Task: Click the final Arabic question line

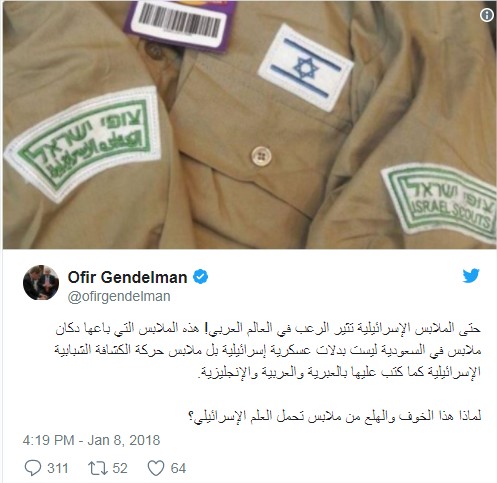Action: click(x=335, y=417)
